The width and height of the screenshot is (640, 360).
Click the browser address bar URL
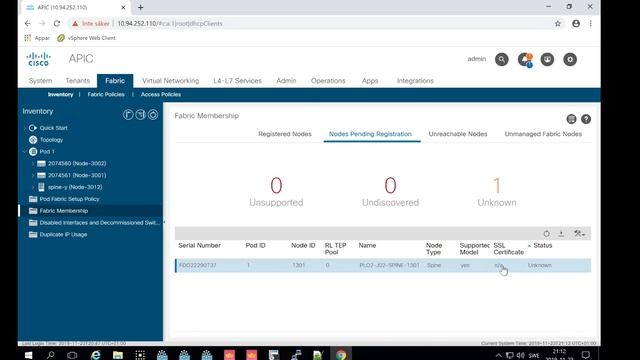coord(170,24)
